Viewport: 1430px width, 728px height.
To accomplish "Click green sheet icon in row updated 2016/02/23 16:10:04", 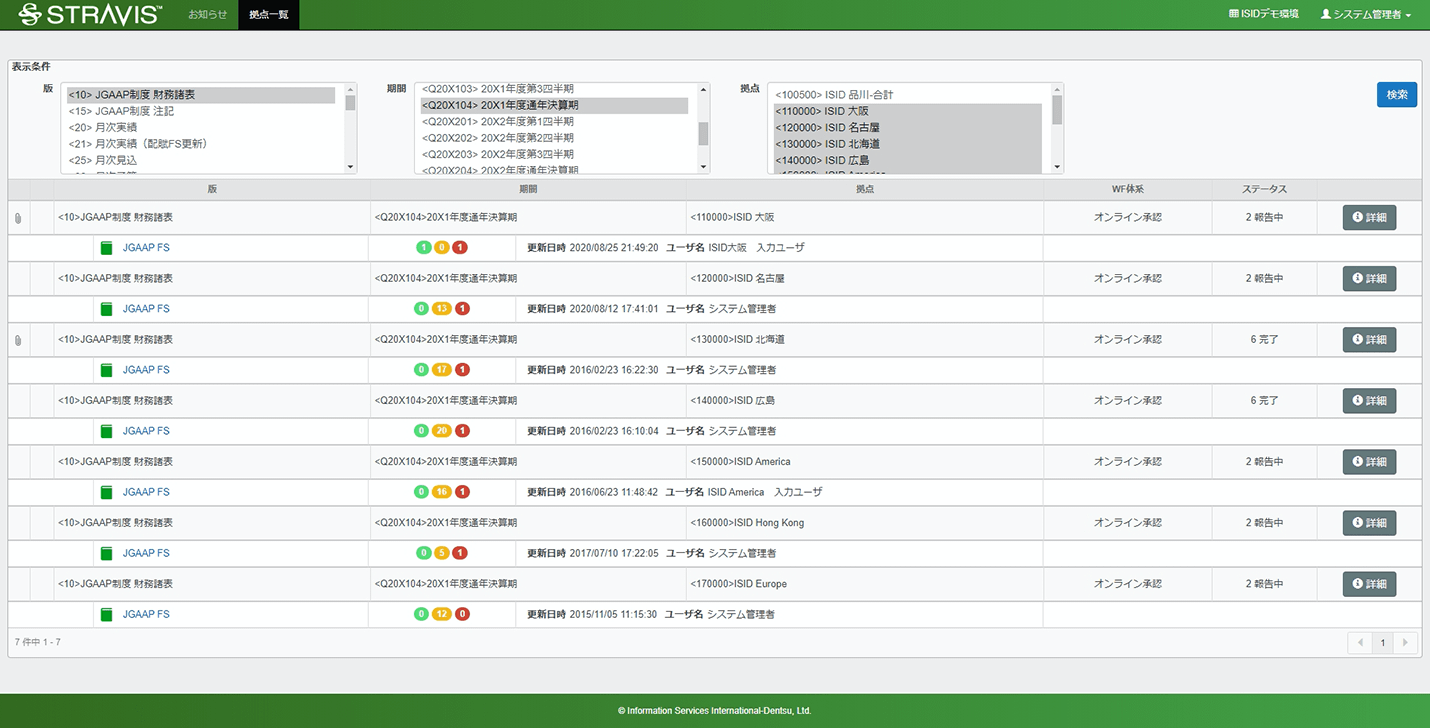I will pos(107,431).
